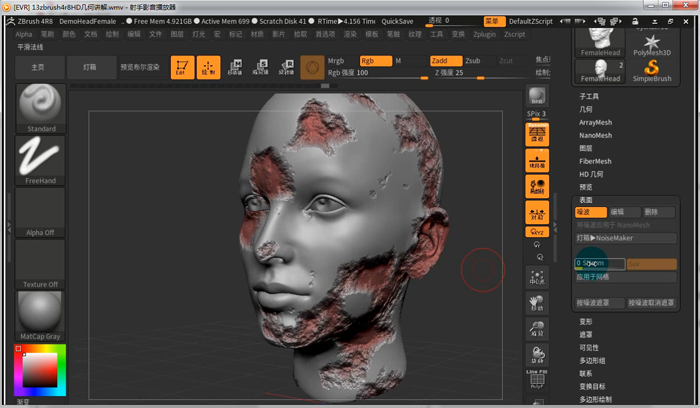Expand the 多边形组 (Polygroups) section

click(x=592, y=360)
